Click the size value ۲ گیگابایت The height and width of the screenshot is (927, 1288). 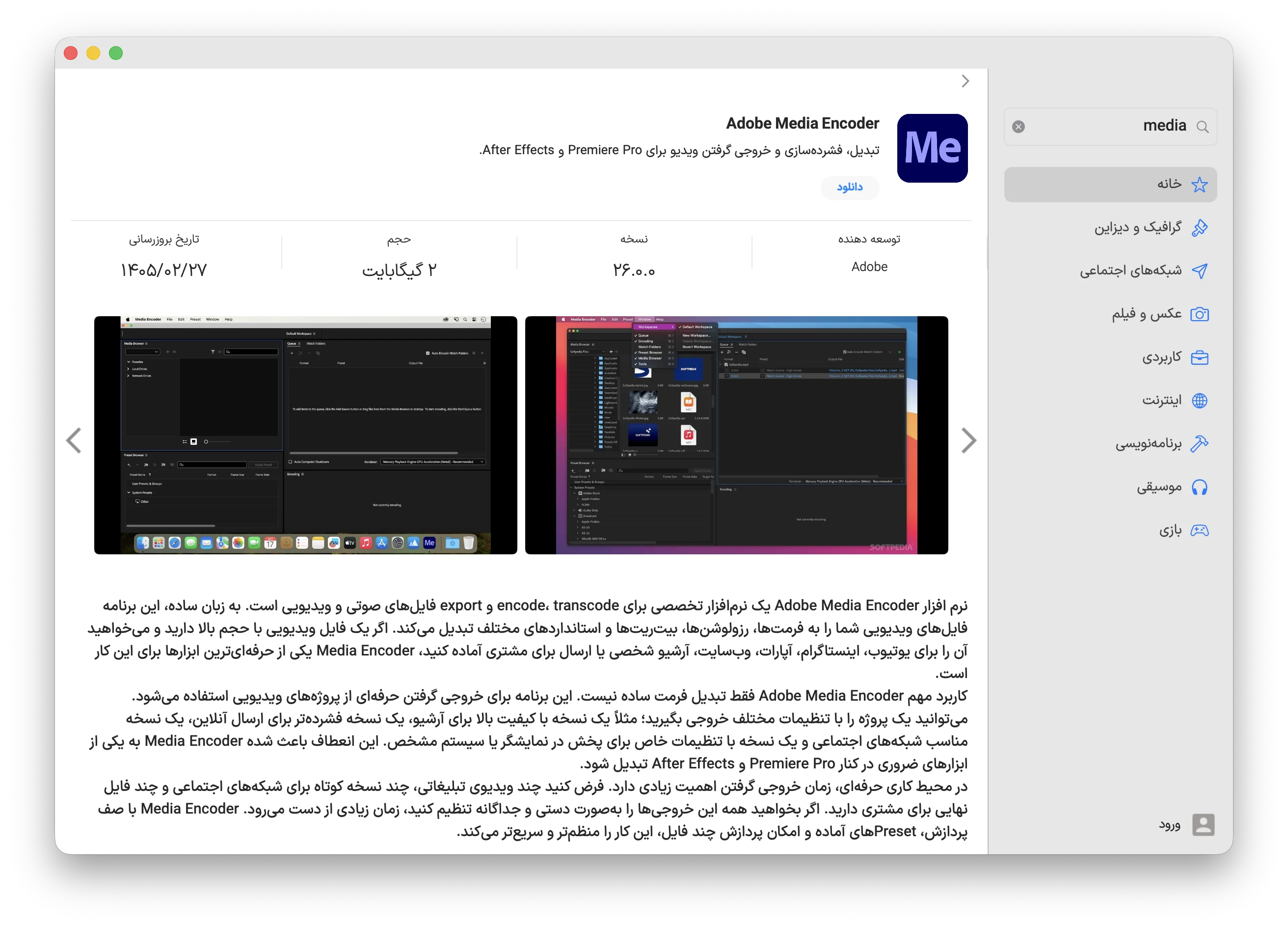coord(399,271)
